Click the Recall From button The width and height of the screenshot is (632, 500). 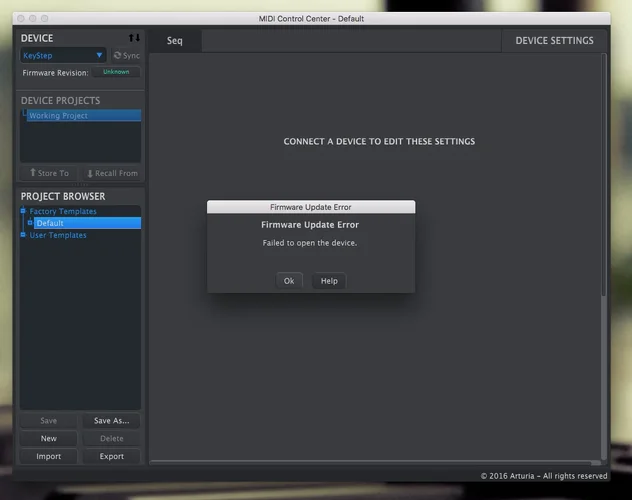112,173
